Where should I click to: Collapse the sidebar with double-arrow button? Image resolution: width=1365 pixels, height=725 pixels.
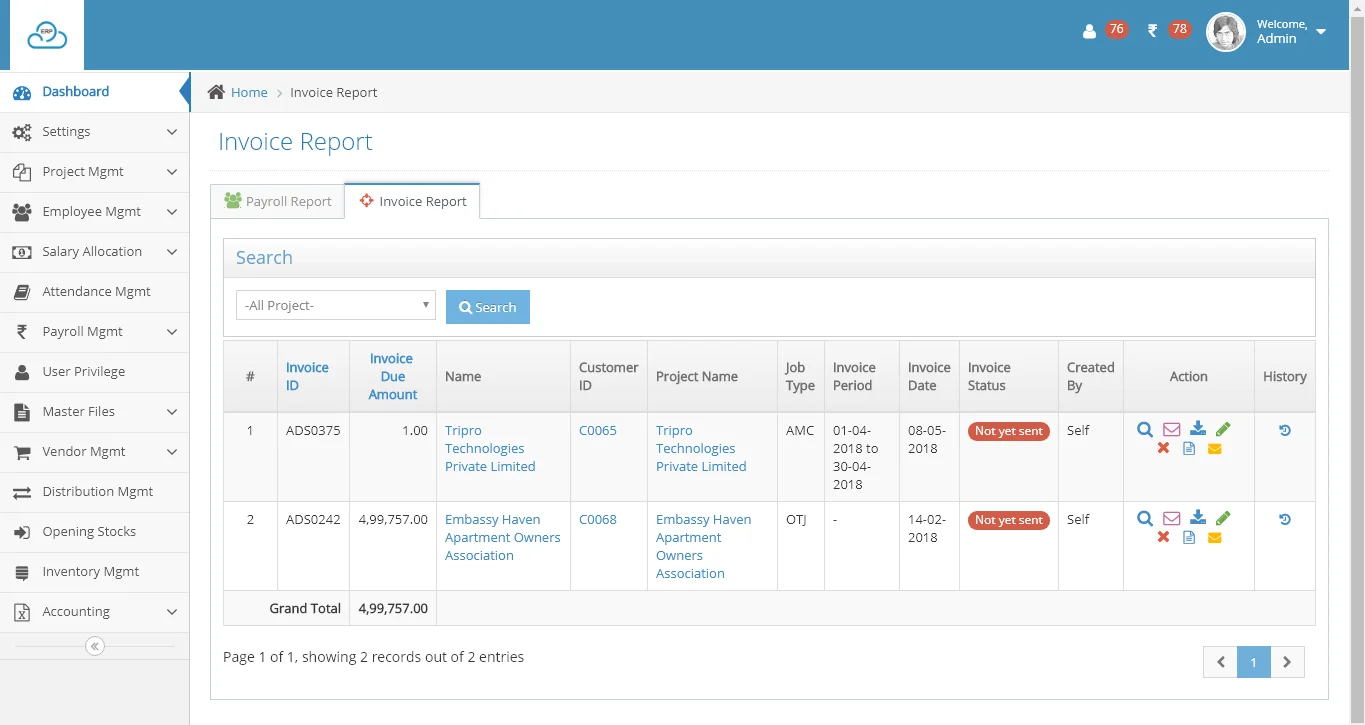point(95,646)
